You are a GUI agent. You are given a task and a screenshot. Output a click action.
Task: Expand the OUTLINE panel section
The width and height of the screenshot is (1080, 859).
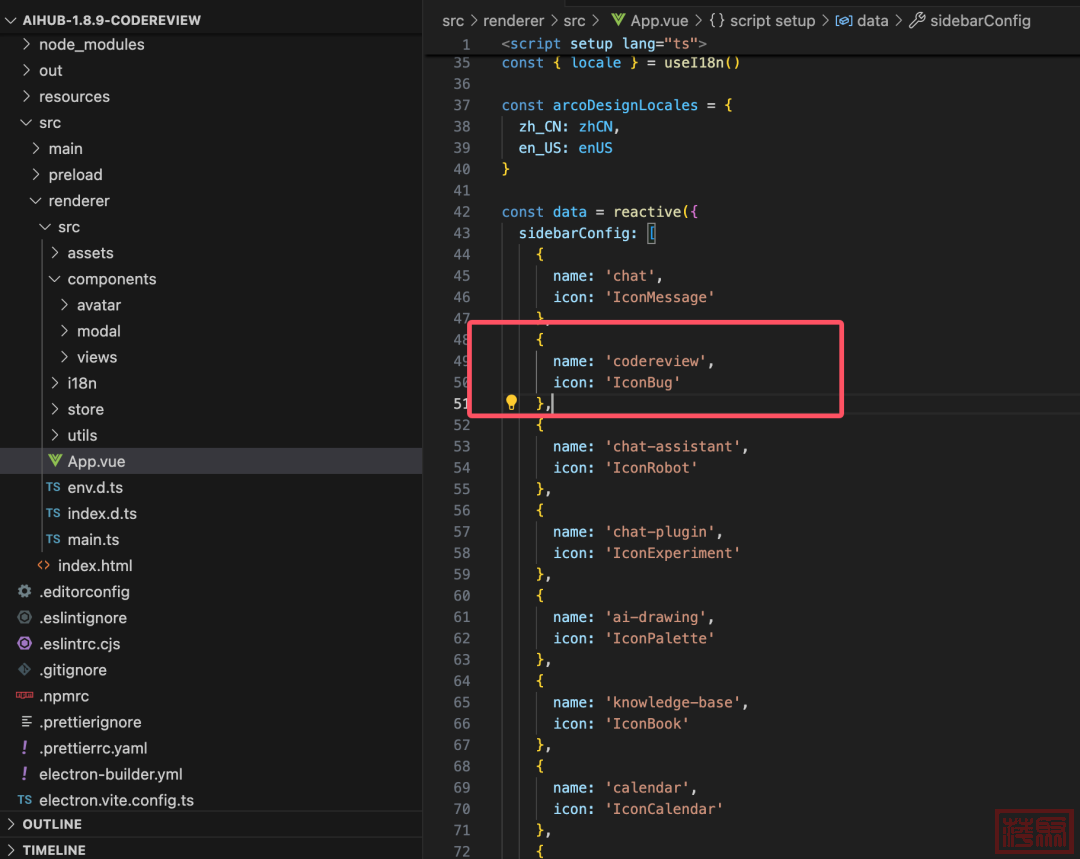(52, 824)
